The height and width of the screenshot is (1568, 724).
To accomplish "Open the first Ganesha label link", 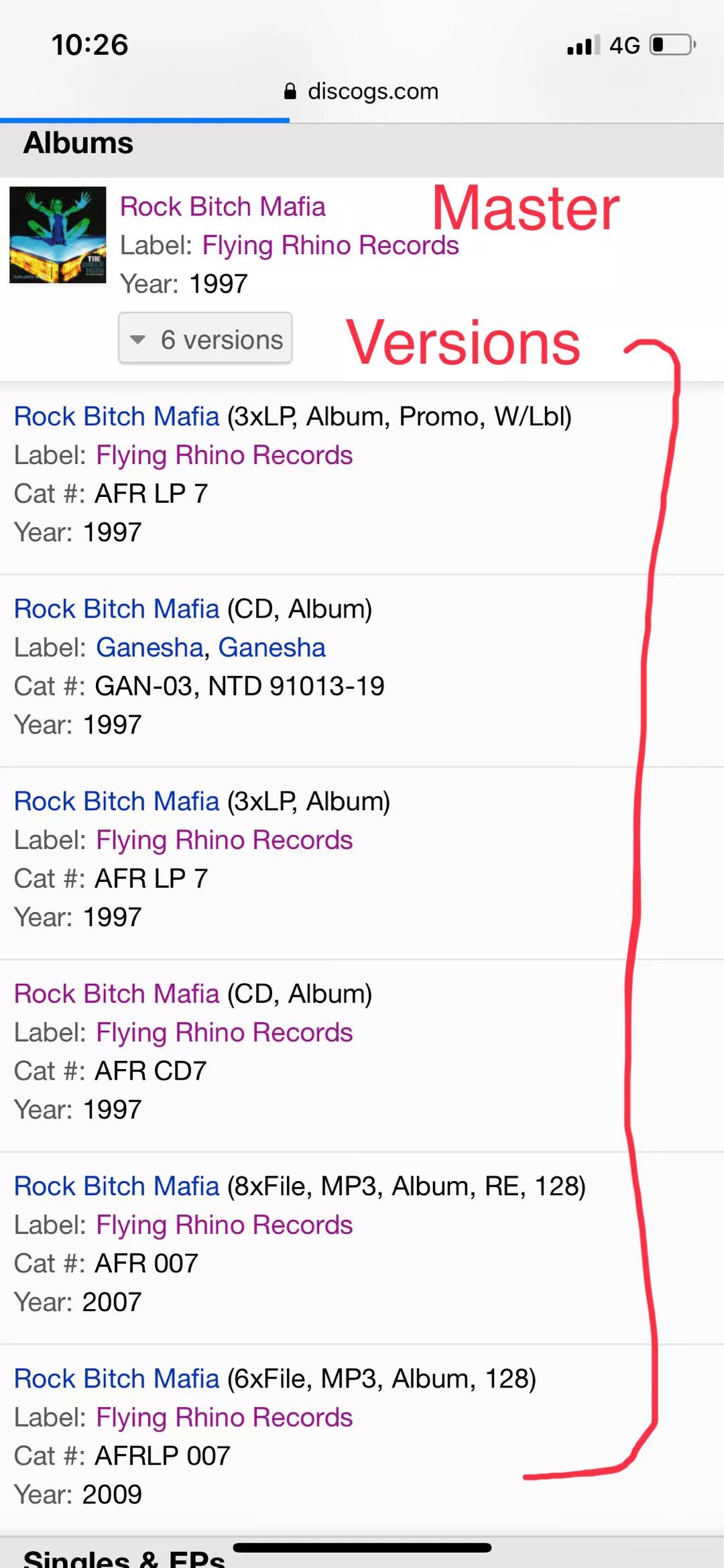I will click(149, 647).
